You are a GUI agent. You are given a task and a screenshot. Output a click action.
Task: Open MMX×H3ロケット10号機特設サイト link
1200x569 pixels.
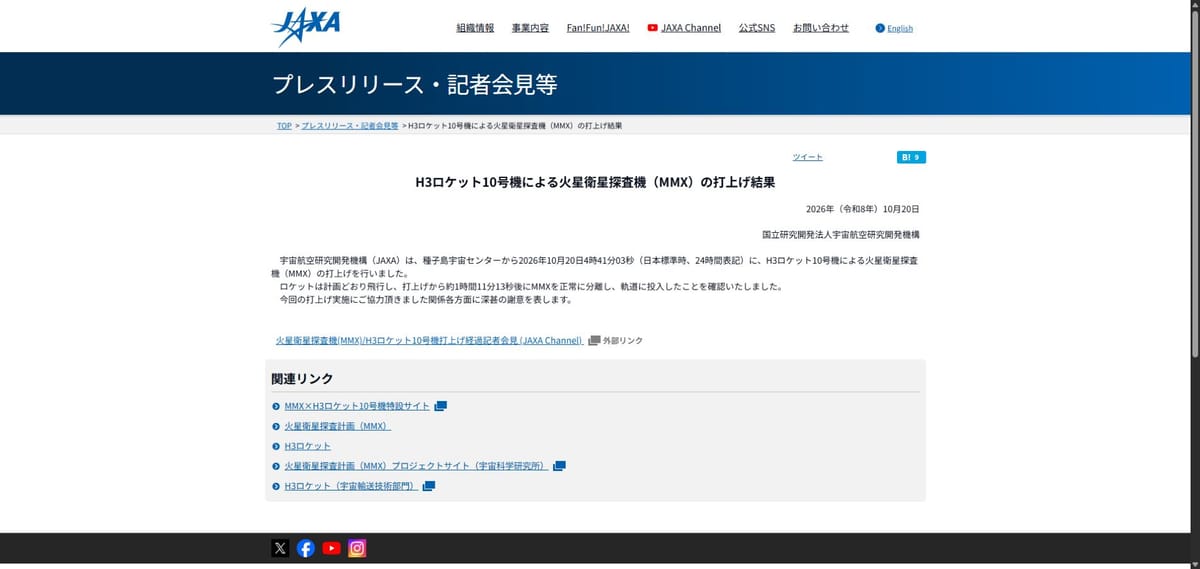click(357, 406)
